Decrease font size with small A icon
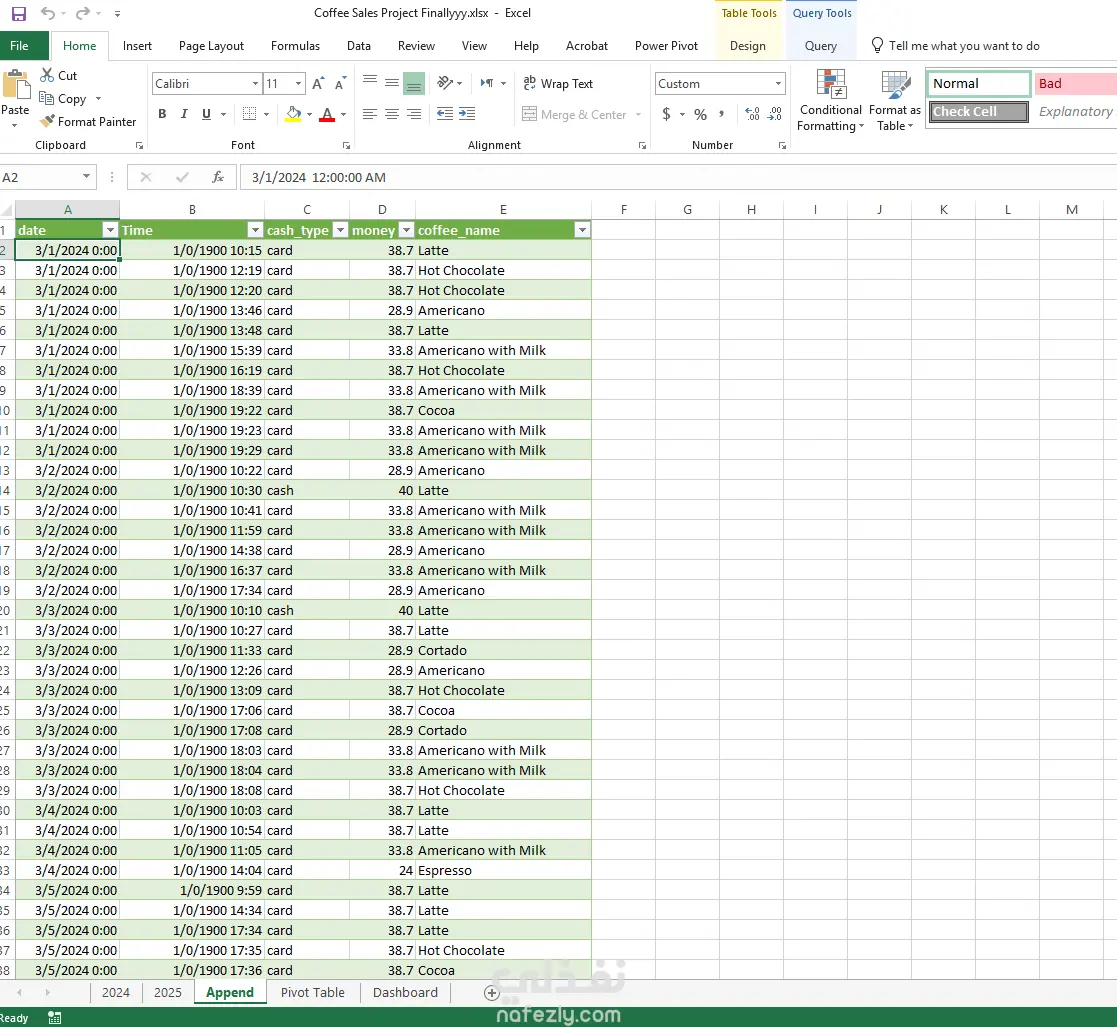This screenshot has height=1027, width=1117. [x=341, y=83]
